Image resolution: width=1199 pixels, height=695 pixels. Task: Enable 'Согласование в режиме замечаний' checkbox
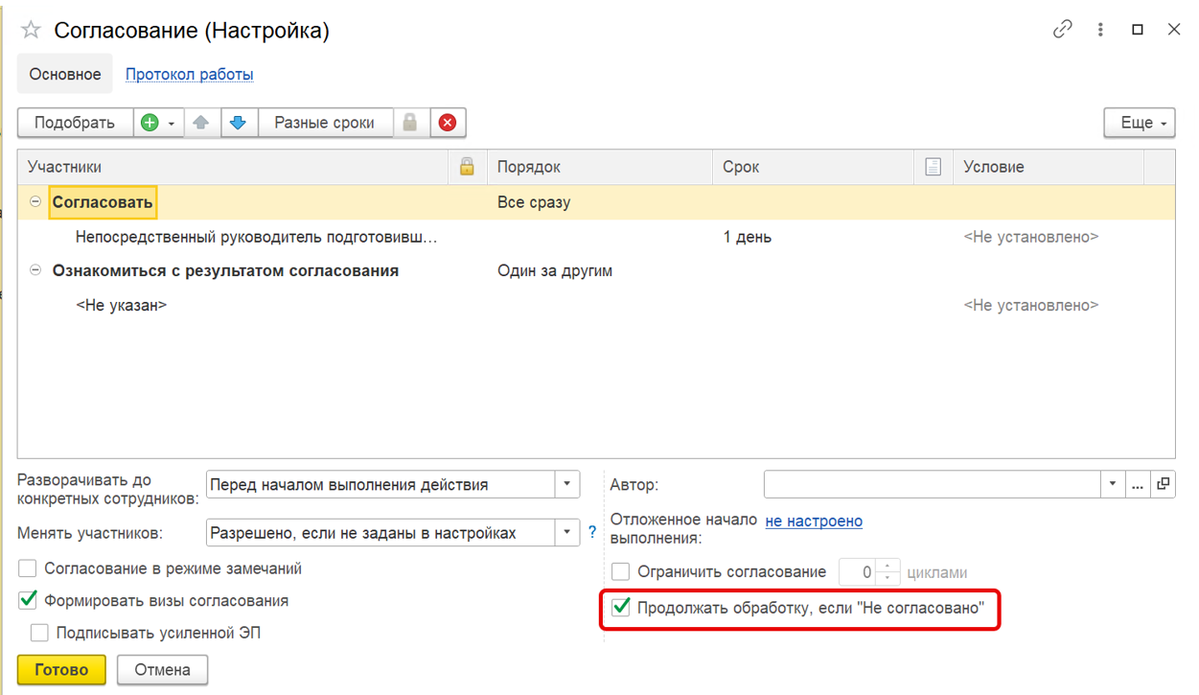click(29, 569)
